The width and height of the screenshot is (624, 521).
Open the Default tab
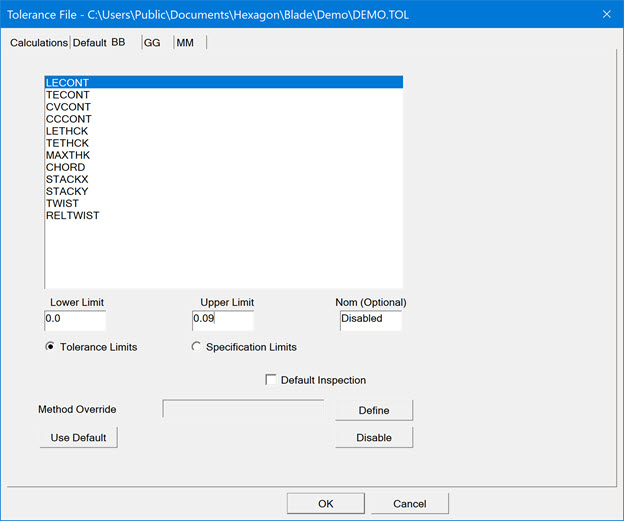(x=89, y=43)
